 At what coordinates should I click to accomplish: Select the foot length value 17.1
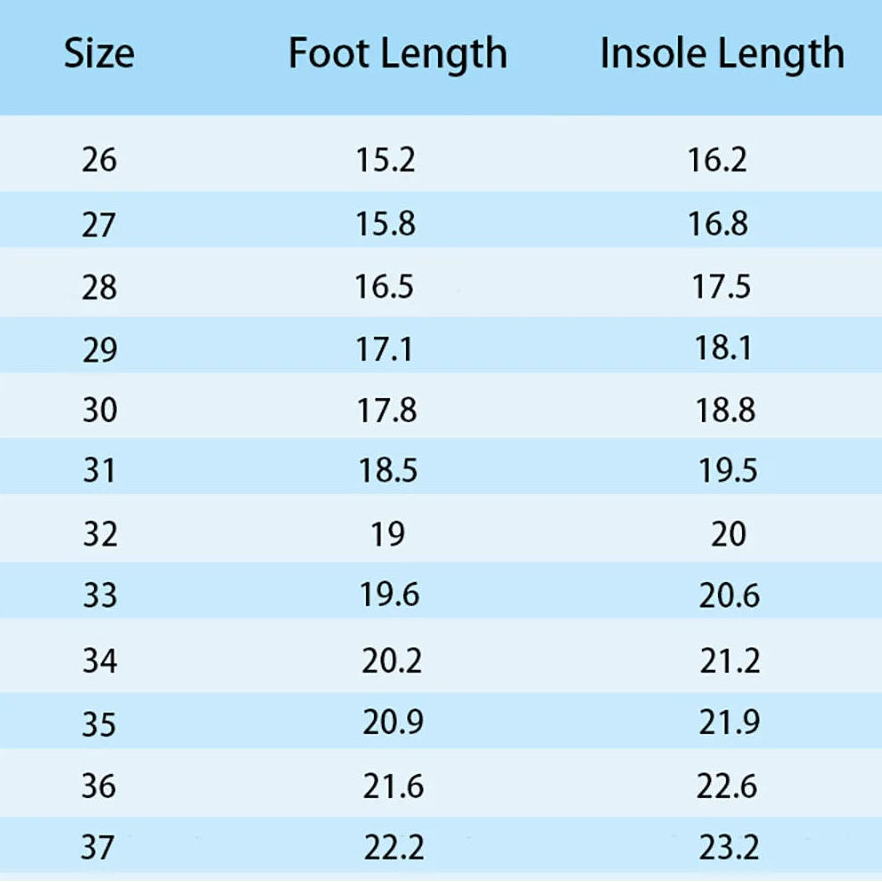point(384,349)
